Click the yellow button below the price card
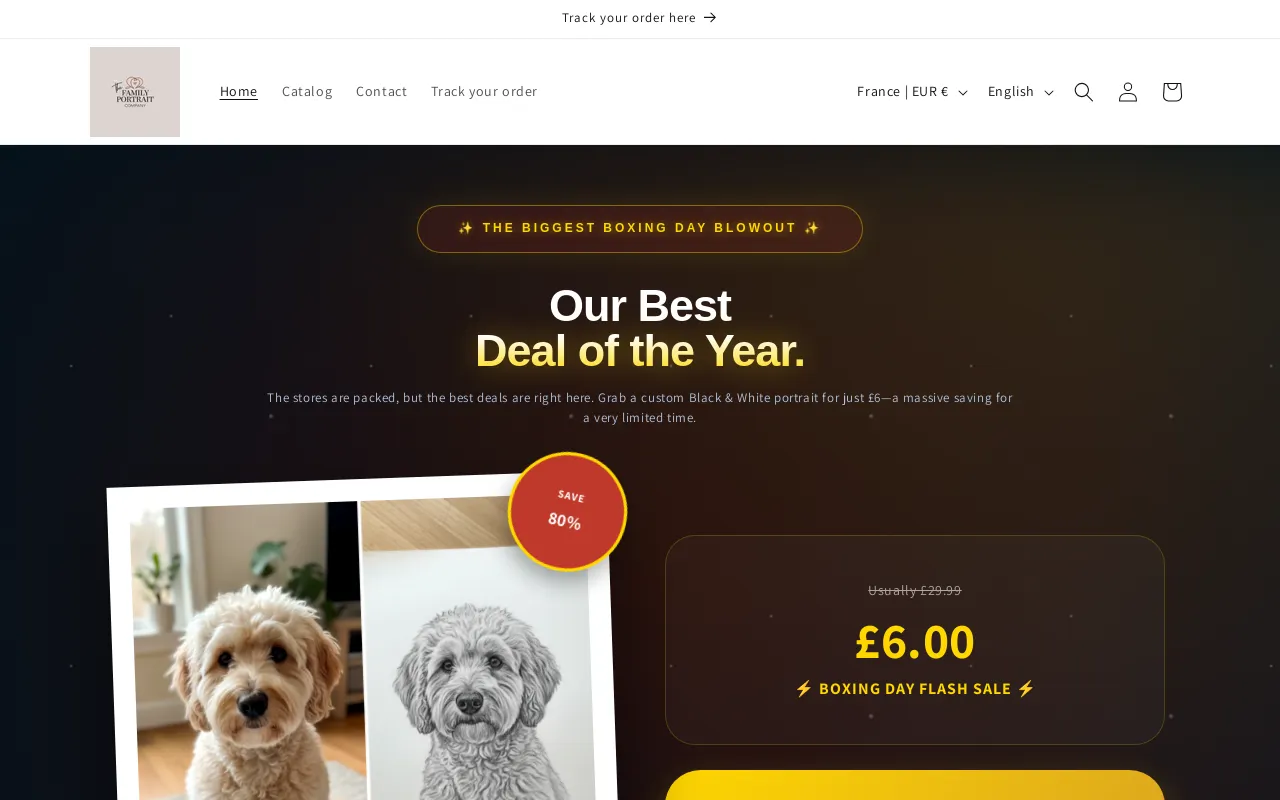This screenshot has width=1280, height=800. 915,785
